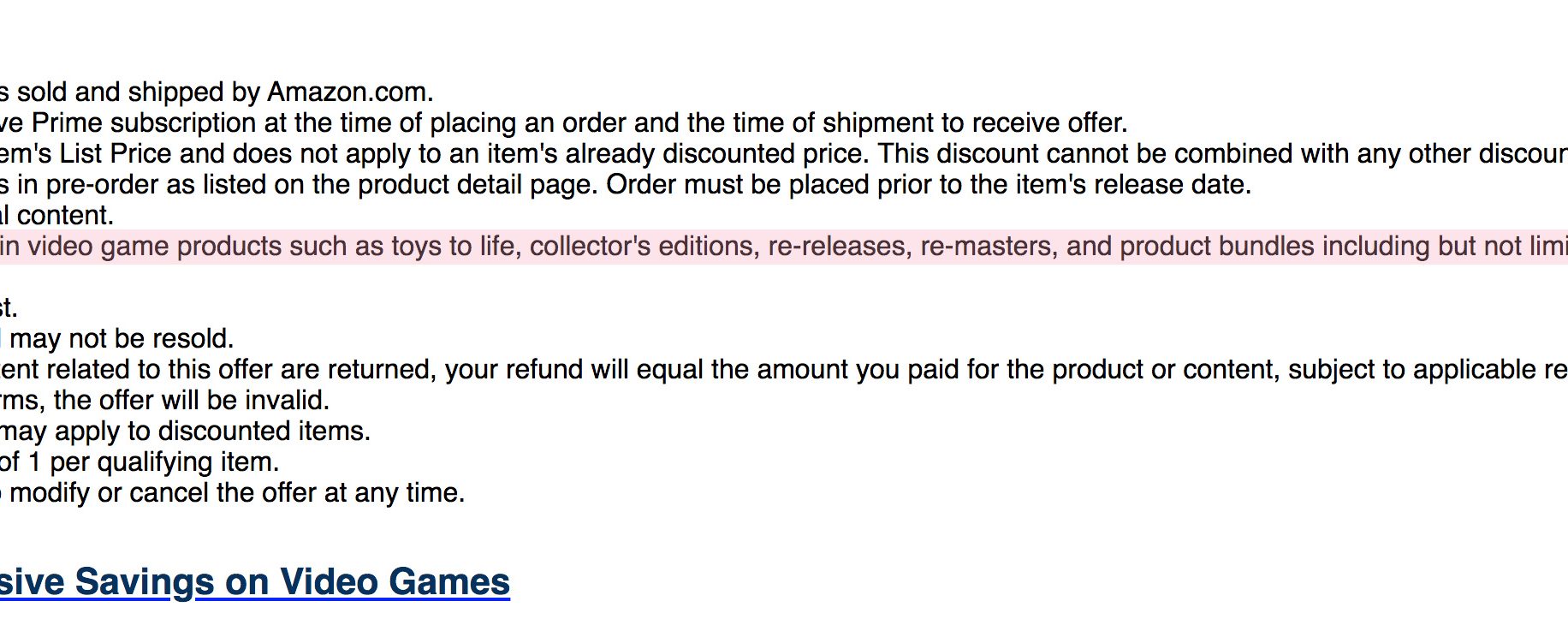Screen dimensions: 1568x637
Task: Click the '1 per qualifying item' line
Action: (140, 462)
